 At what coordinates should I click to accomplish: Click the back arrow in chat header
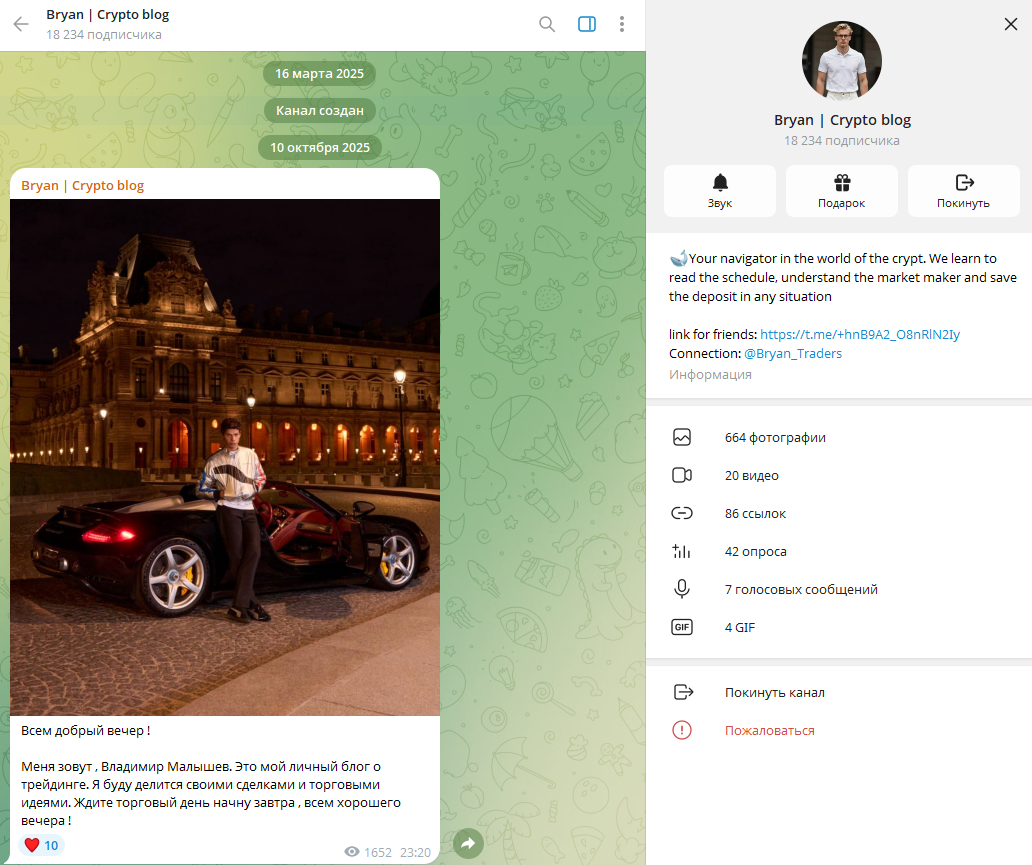click(x=21, y=24)
